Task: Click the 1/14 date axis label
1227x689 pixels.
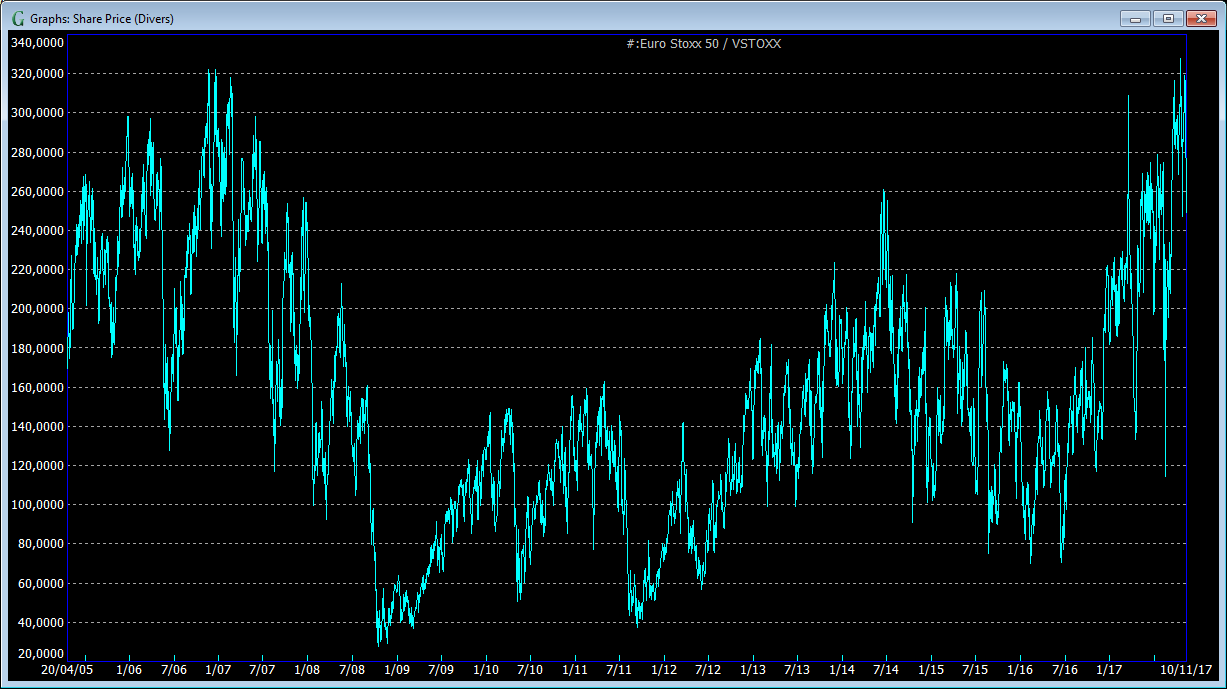Action: click(x=842, y=669)
